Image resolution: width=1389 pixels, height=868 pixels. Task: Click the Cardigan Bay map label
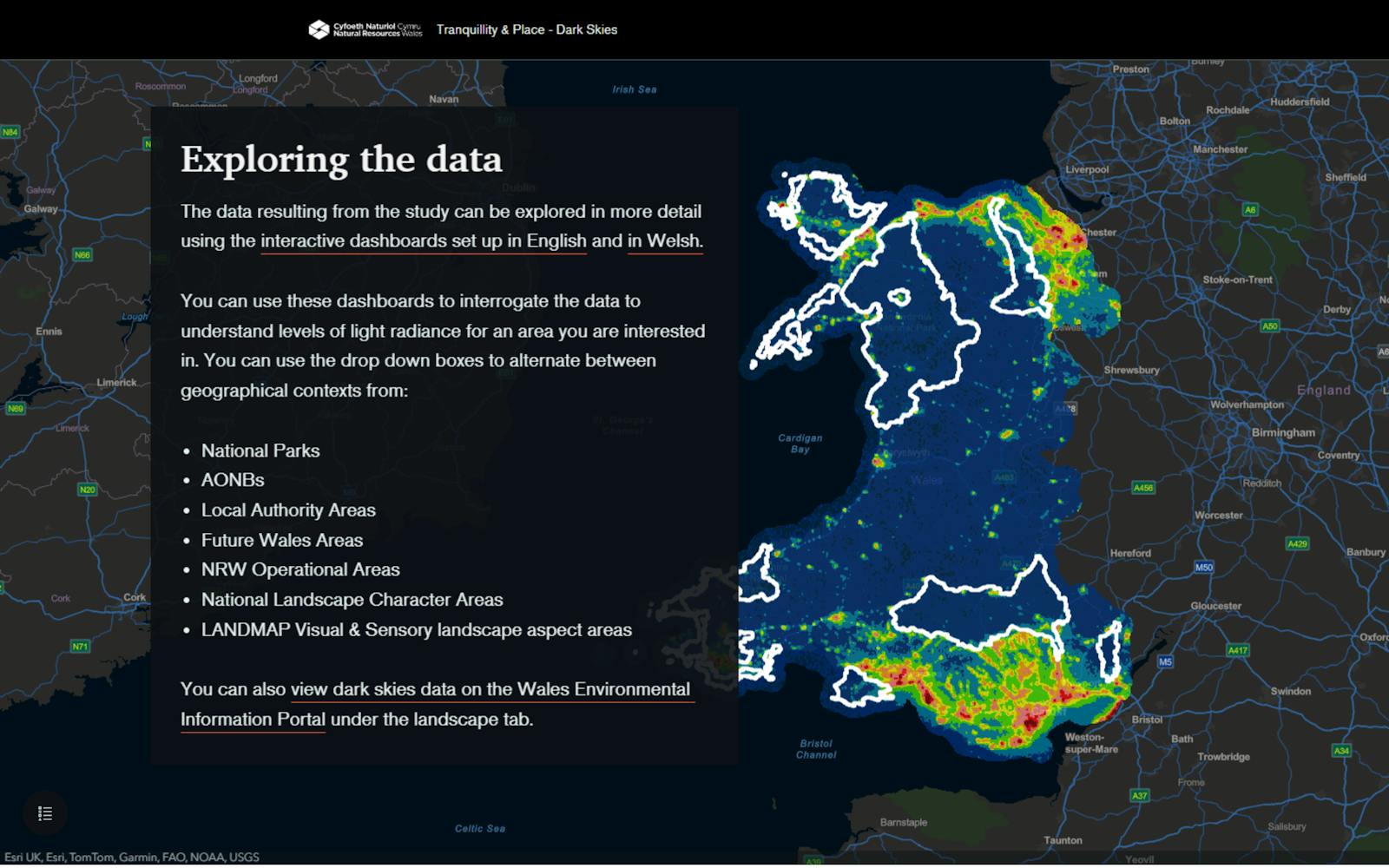pyautogui.click(x=800, y=444)
